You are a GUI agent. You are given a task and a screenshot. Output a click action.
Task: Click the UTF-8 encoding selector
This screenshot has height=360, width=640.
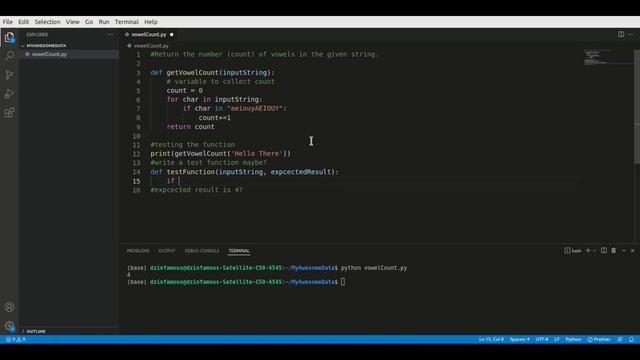tap(542, 340)
